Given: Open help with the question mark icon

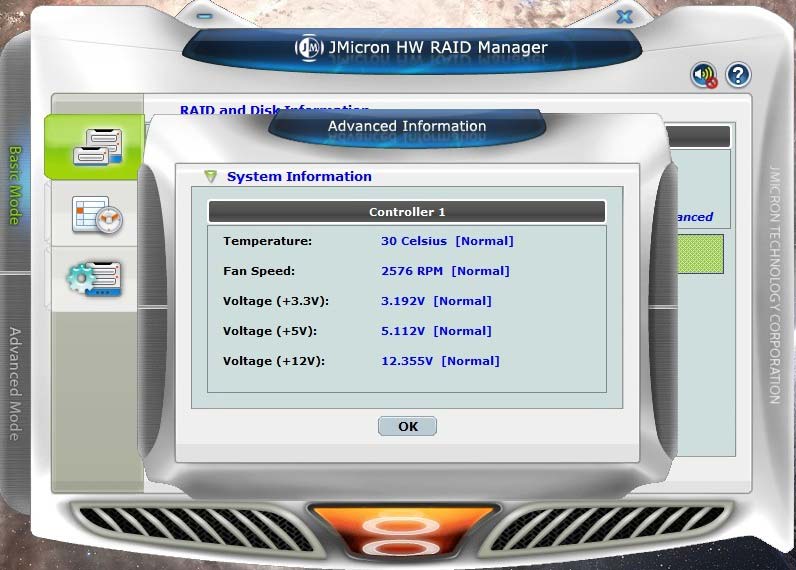Looking at the screenshot, I should point(738,75).
